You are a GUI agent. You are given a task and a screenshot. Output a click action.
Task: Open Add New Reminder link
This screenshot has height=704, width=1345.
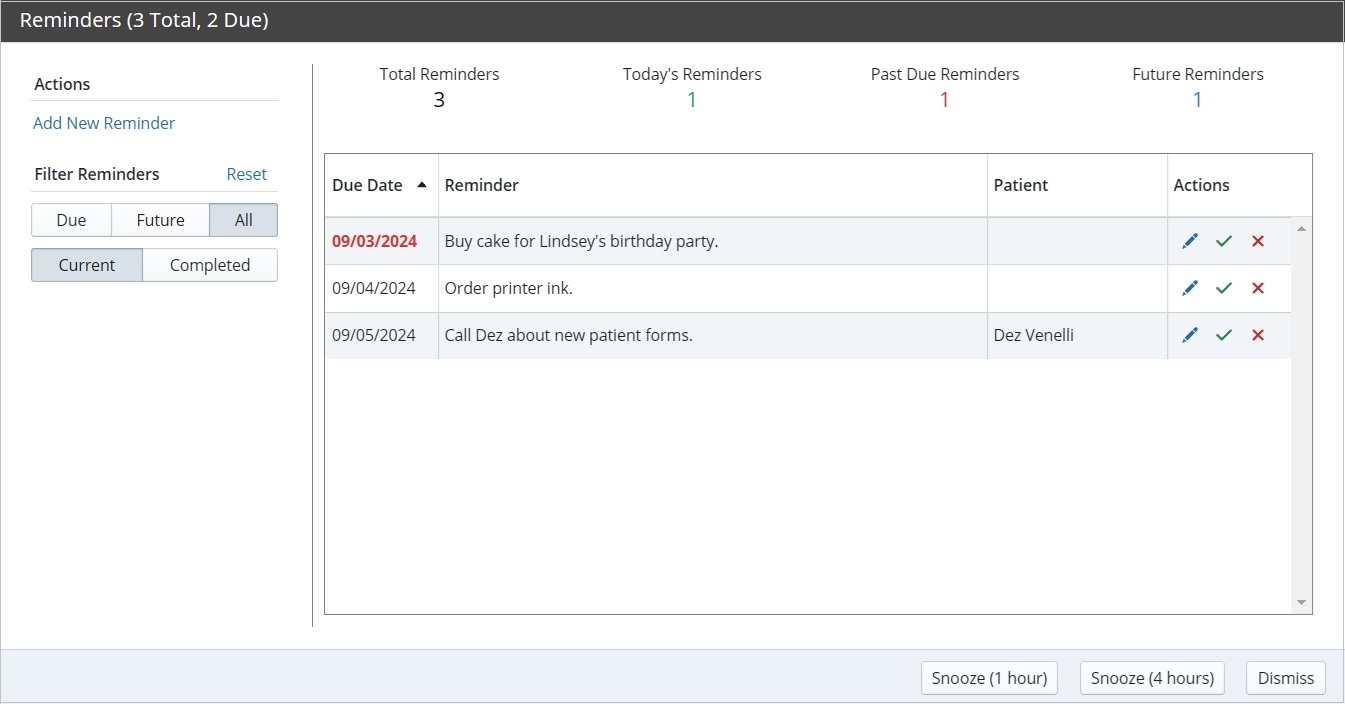(104, 123)
